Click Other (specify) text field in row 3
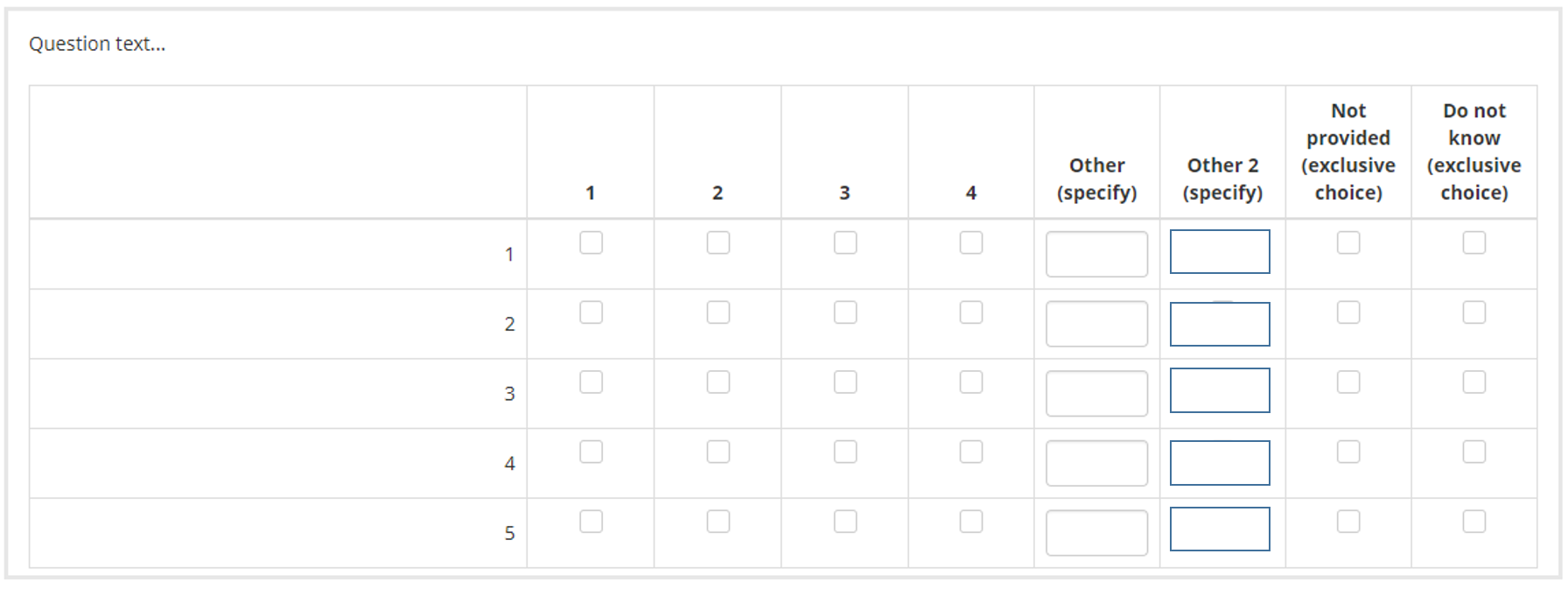Viewport: 1568px width, 589px height. click(1096, 394)
